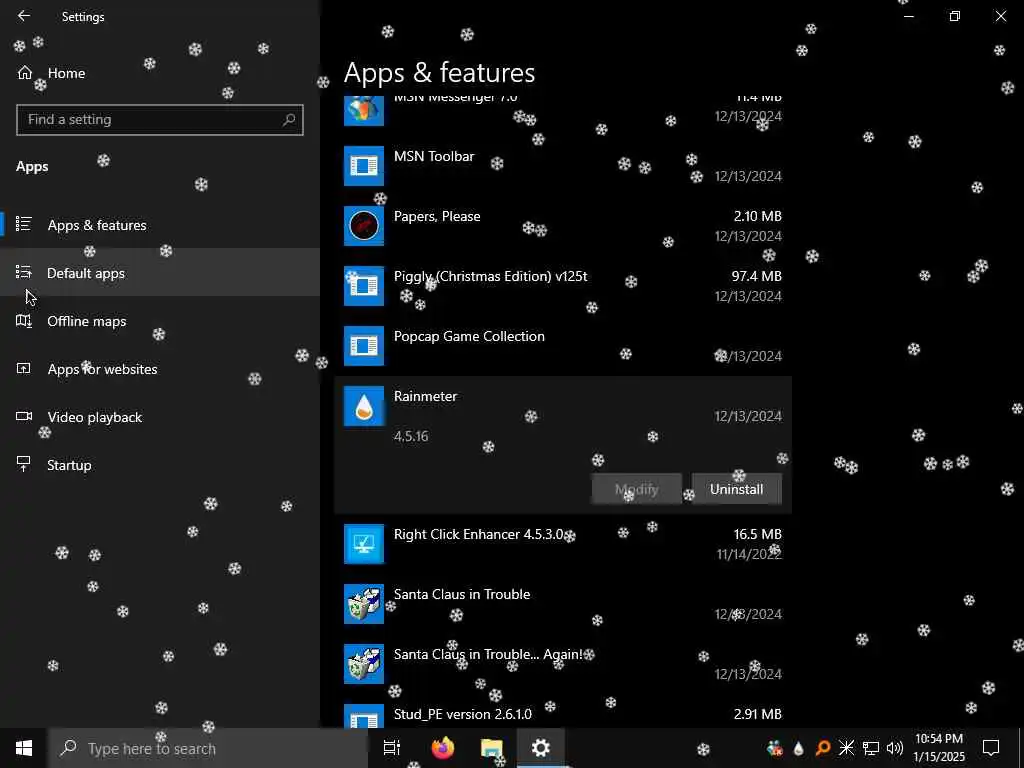The image size is (1024, 768).
Task: Click the orange magnifier tray icon
Action: [823, 748]
